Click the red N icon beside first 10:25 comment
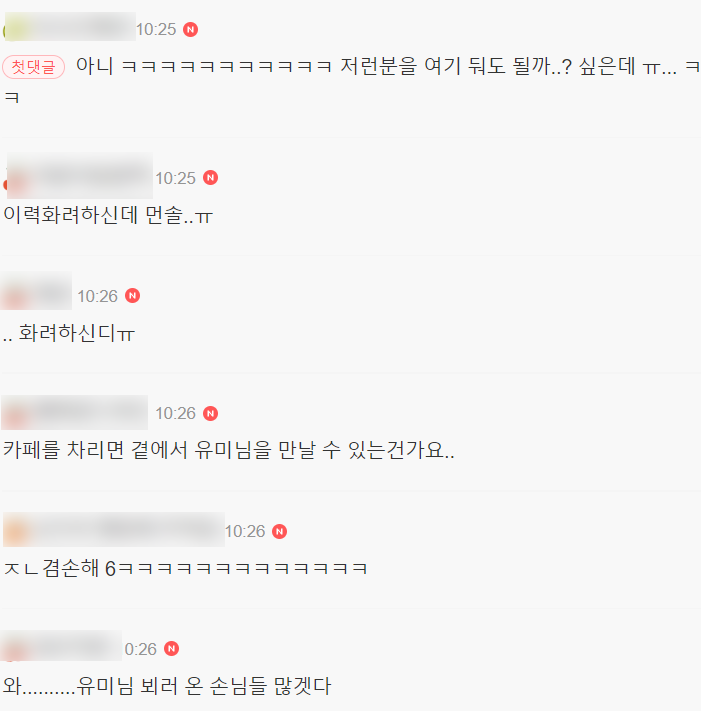This screenshot has height=711, width=701. click(190, 29)
